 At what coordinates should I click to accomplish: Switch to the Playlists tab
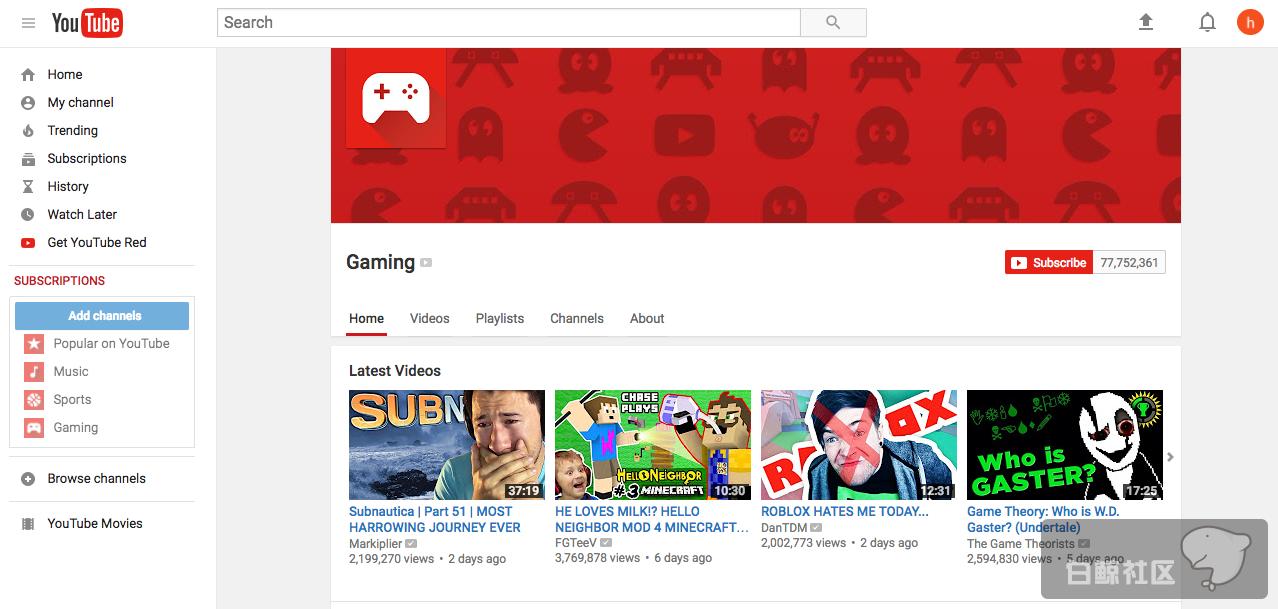click(x=500, y=318)
